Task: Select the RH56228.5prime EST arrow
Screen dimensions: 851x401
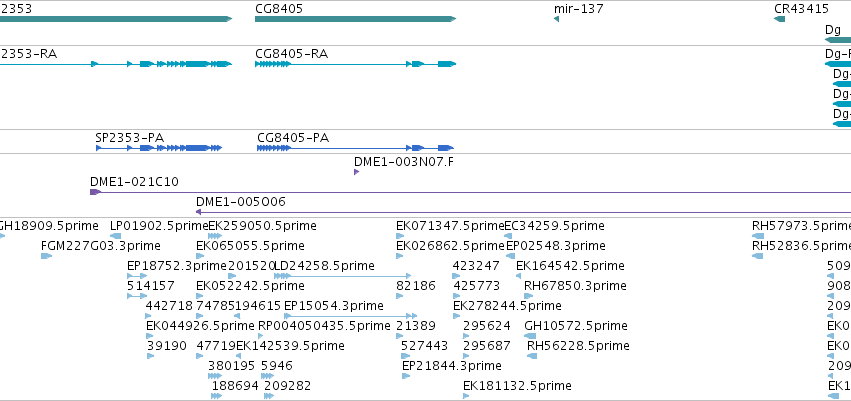Action: point(532,356)
